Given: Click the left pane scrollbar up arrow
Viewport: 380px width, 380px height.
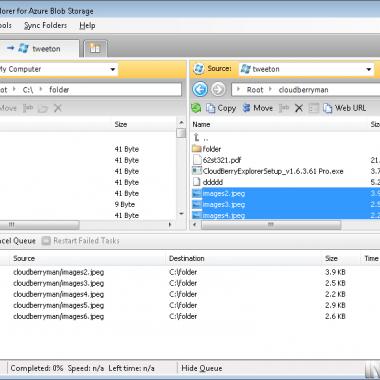Looking at the screenshot, I should coord(181,123).
